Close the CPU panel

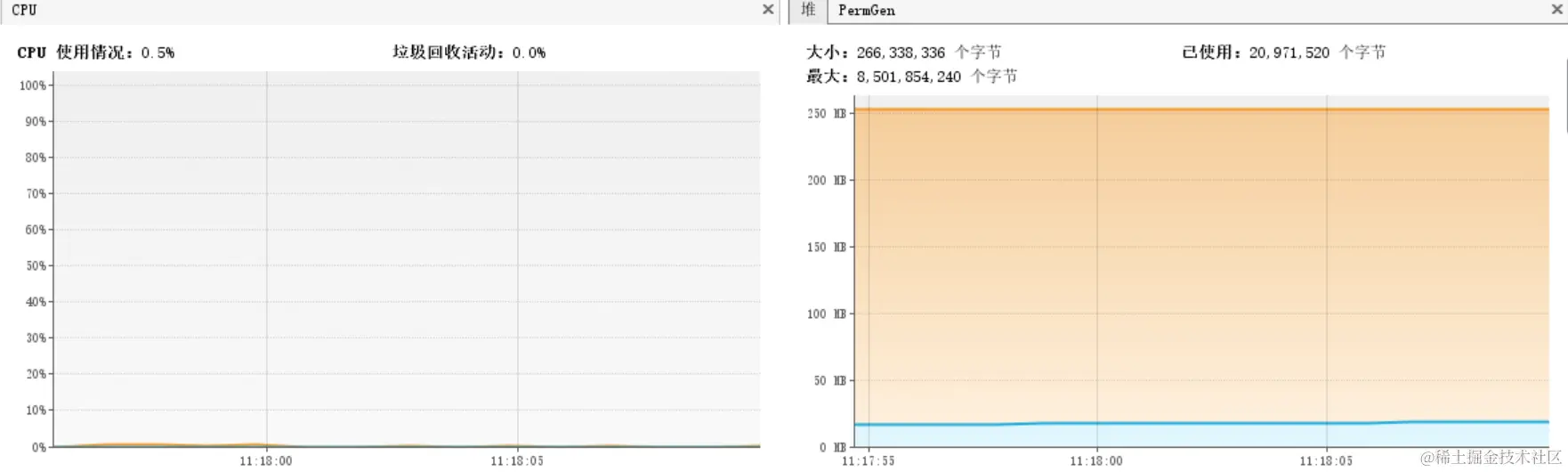pos(768,10)
